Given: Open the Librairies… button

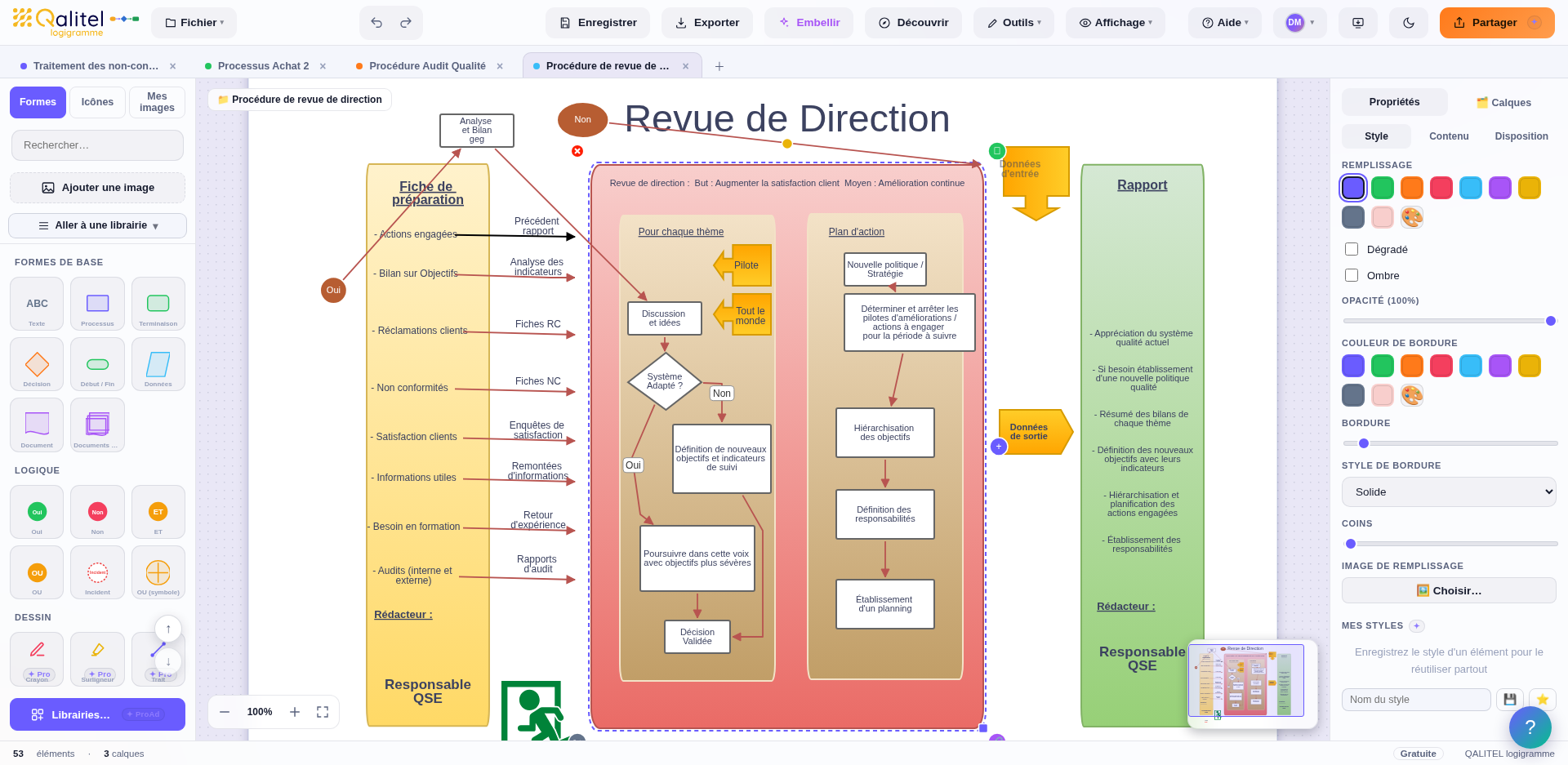Looking at the screenshot, I should point(97,714).
